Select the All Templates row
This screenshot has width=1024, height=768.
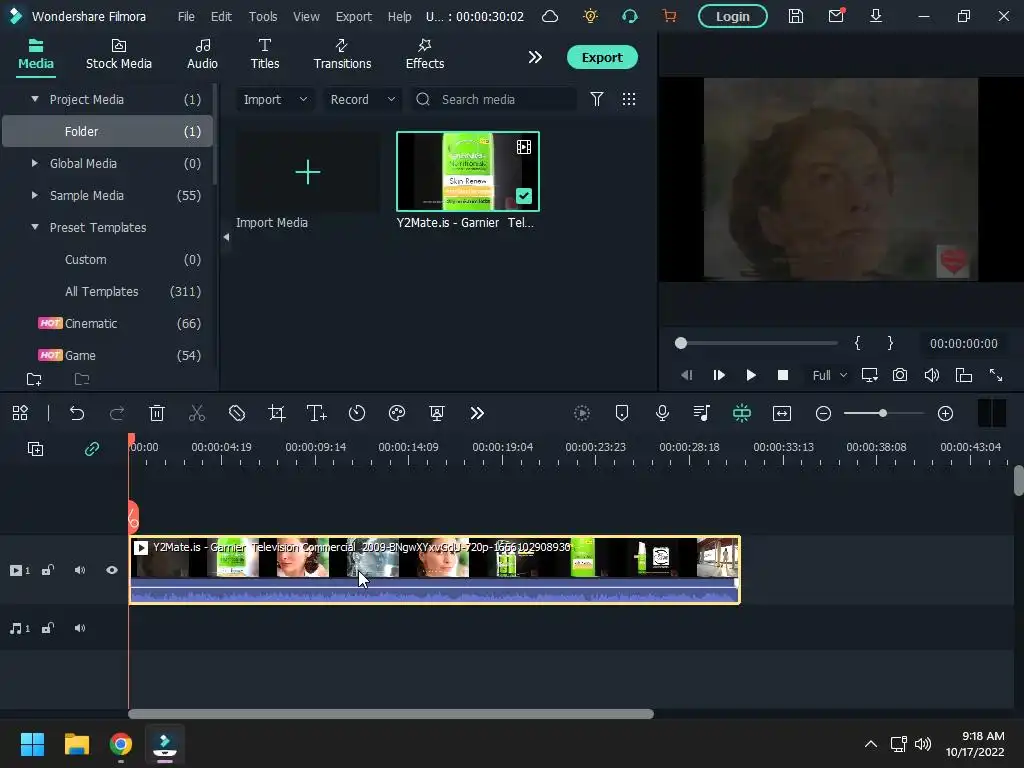108,291
